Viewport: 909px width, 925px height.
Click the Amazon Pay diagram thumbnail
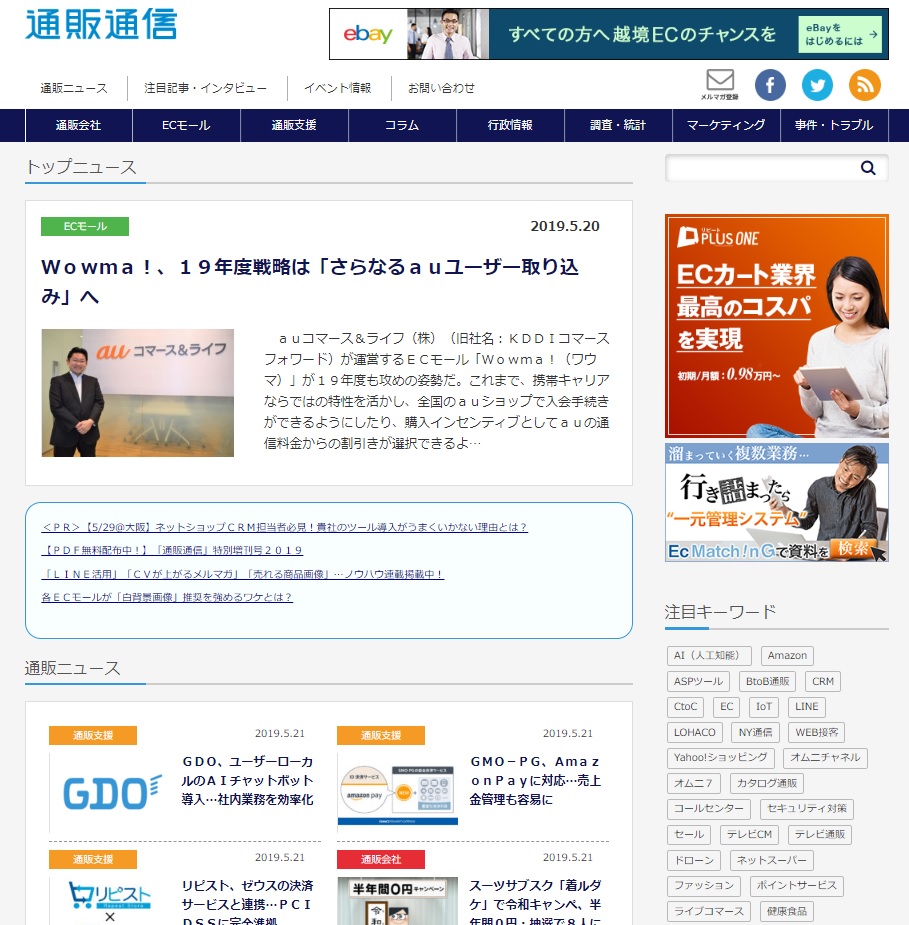398,792
